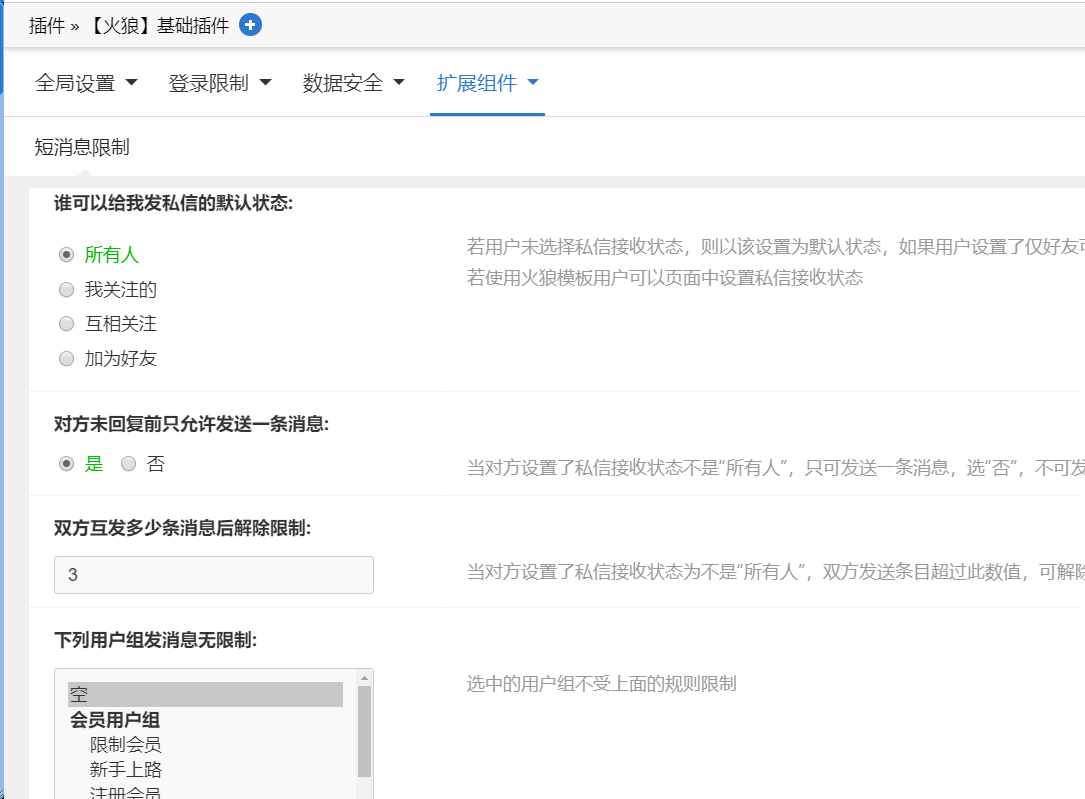Open the 全局设置 dropdown menu
The width and height of the screenshot is (1085, 799).
pyautogui.click(x=86, y=83)
